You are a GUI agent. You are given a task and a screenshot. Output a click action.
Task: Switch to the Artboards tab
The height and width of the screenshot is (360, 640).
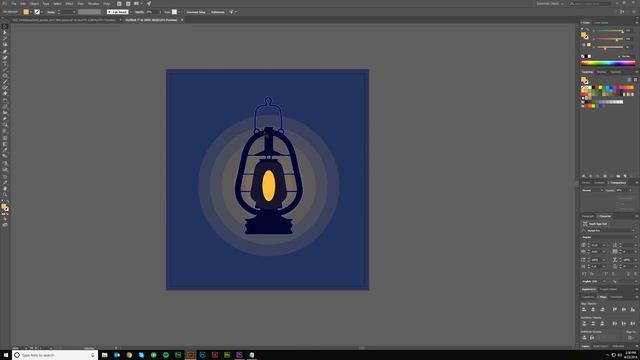(618, 346)
